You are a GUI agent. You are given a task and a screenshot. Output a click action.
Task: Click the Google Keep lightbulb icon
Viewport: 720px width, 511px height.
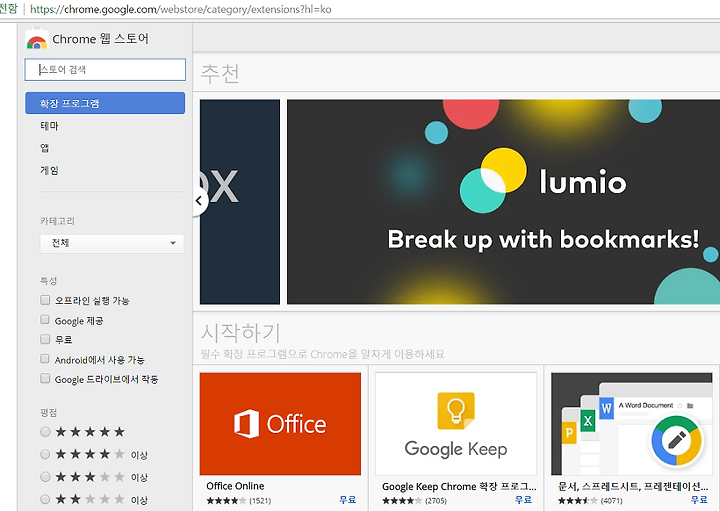coord(456,410)
